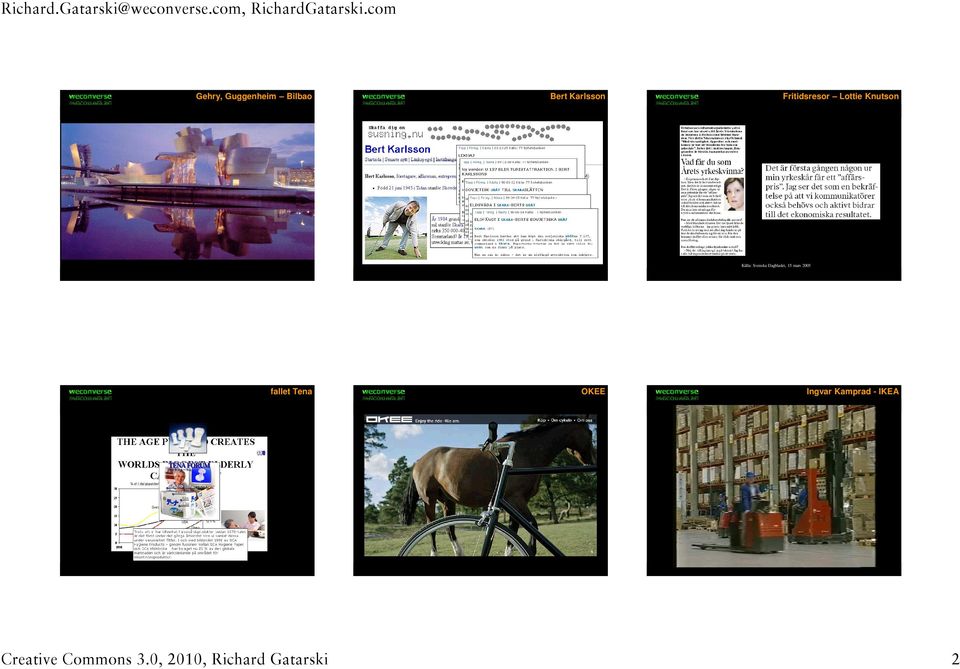Open the fallet Tena slide thumbnail
Screen dimensions: 960x669
point(187,480)
